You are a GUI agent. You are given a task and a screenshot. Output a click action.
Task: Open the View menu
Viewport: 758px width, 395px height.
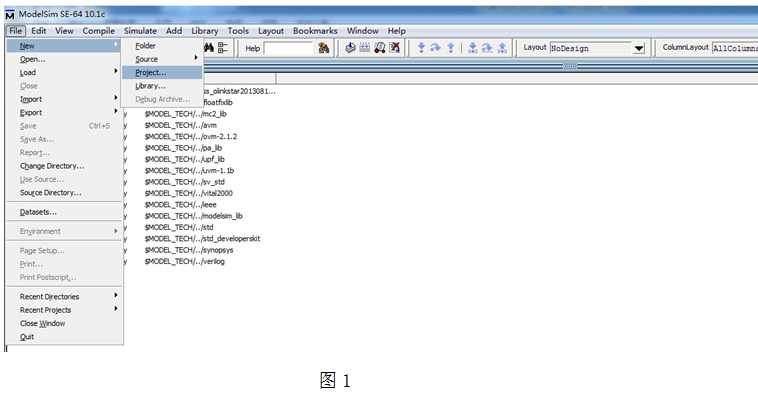(x=64, y=31)
